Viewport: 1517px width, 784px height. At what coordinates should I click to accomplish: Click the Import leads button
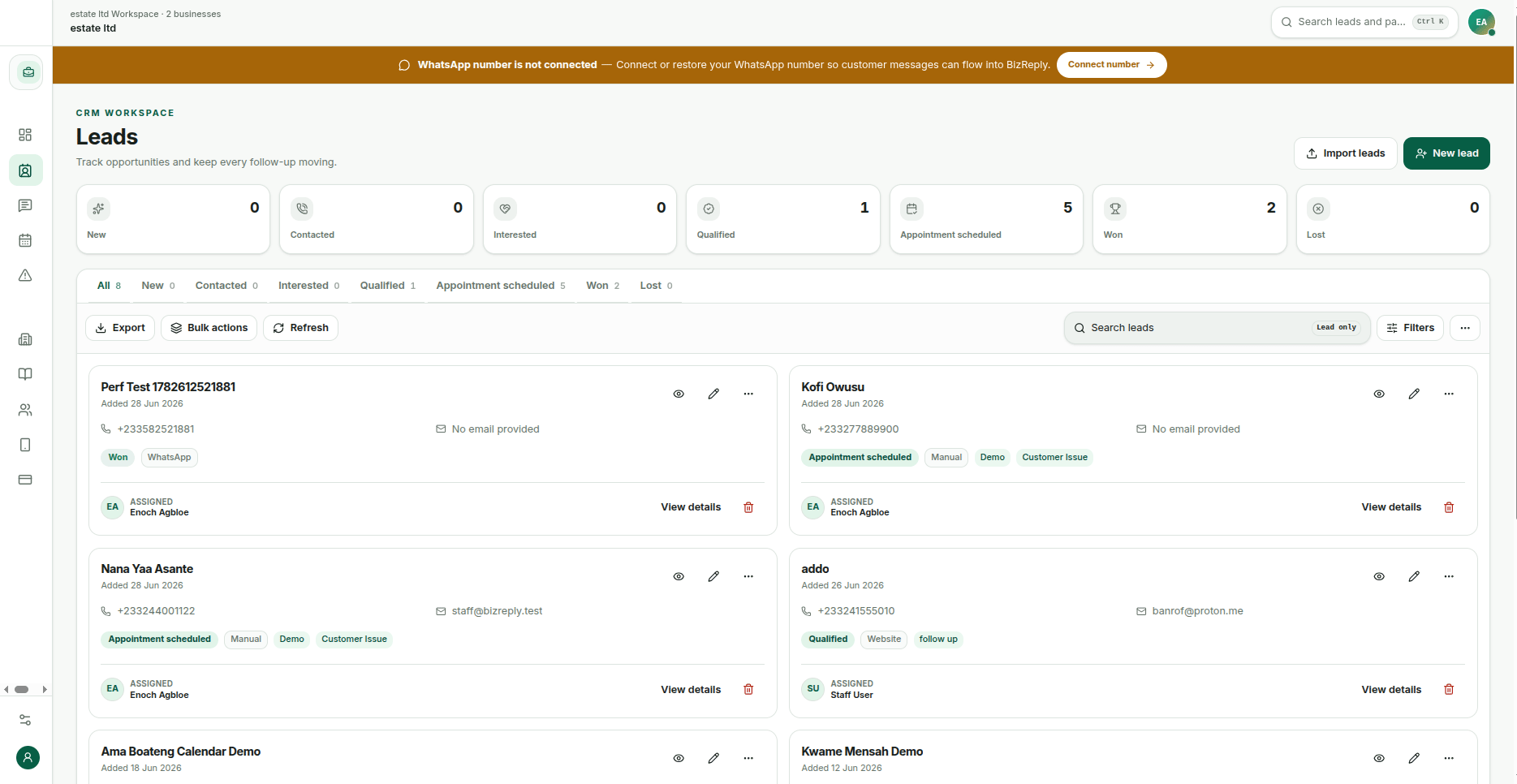pos(1346,153)
